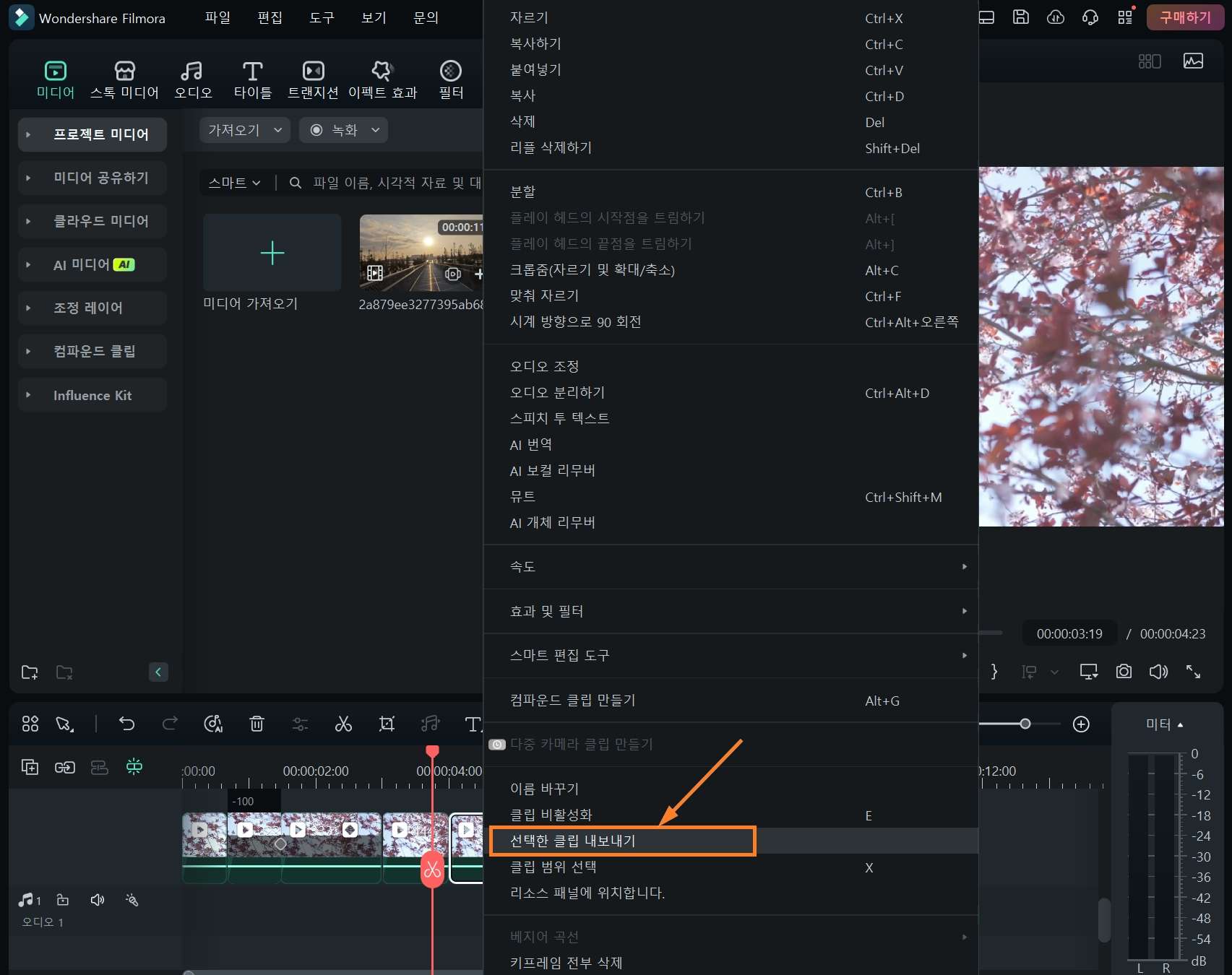Adjust preview volume speaker icon
Screen dimensions: 1232x975
point(1158,672)
